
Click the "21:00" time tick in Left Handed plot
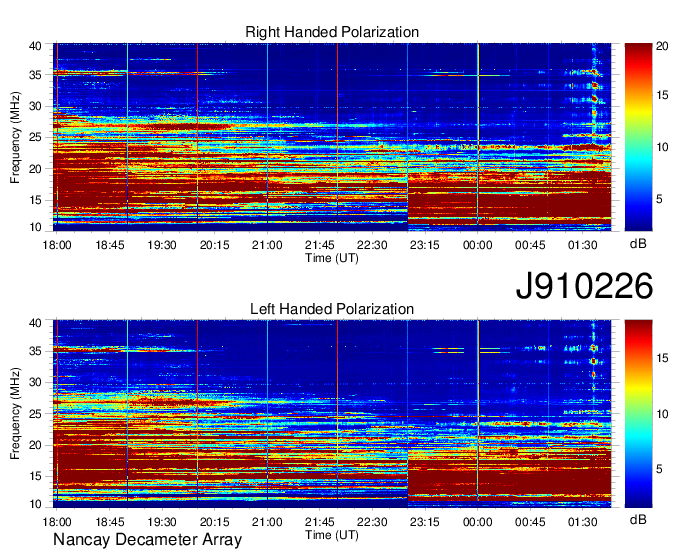tap(267, 522)
